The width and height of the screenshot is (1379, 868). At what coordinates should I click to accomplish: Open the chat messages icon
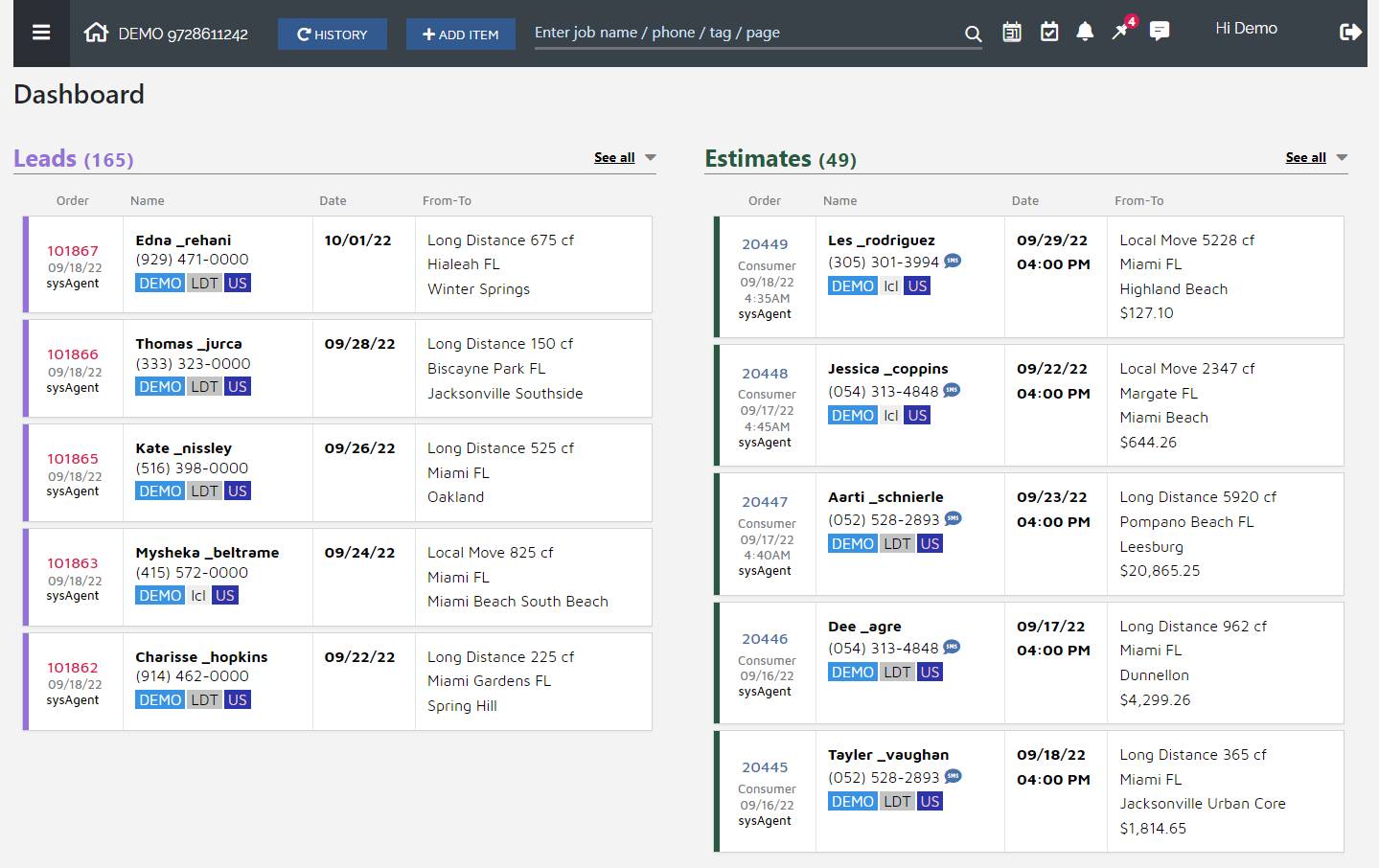tap(1160, 33)
